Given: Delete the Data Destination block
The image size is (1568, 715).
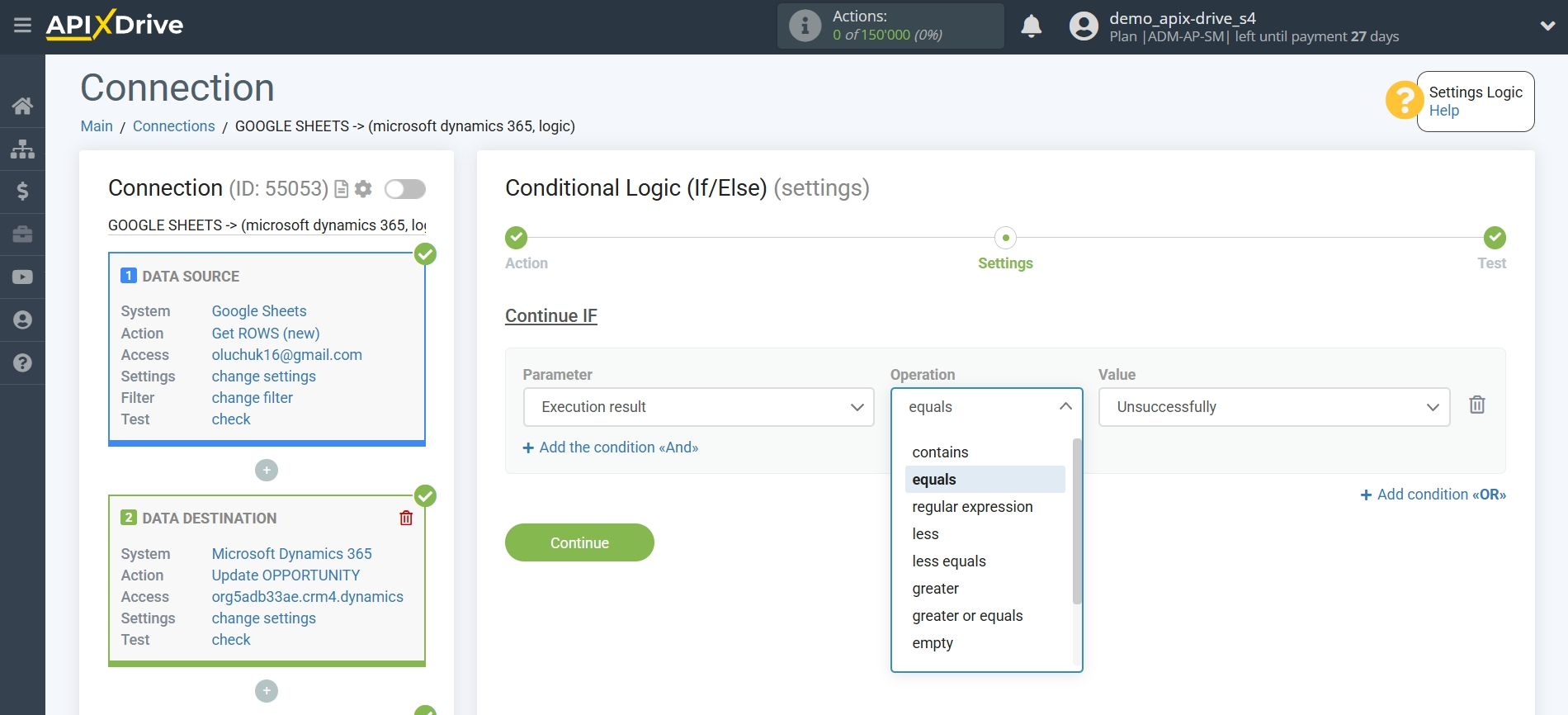Looking at the screenshot, I should (406, 518).
